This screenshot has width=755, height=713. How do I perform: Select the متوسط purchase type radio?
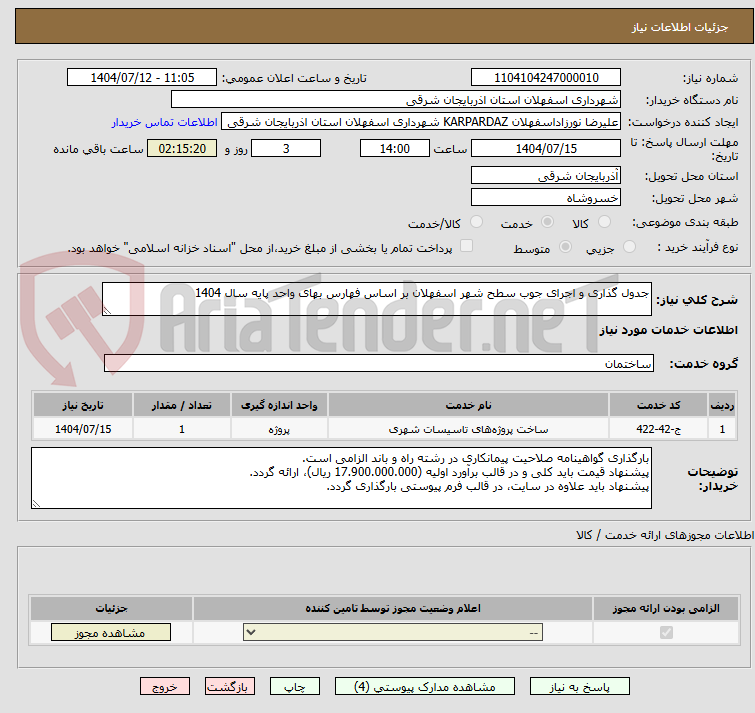click(x=565, y=247)
